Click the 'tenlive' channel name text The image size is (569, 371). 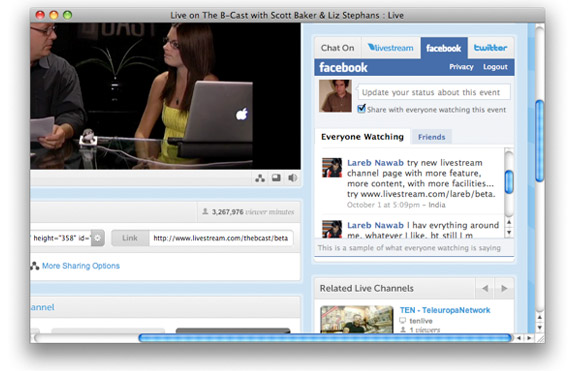(421, 321)
